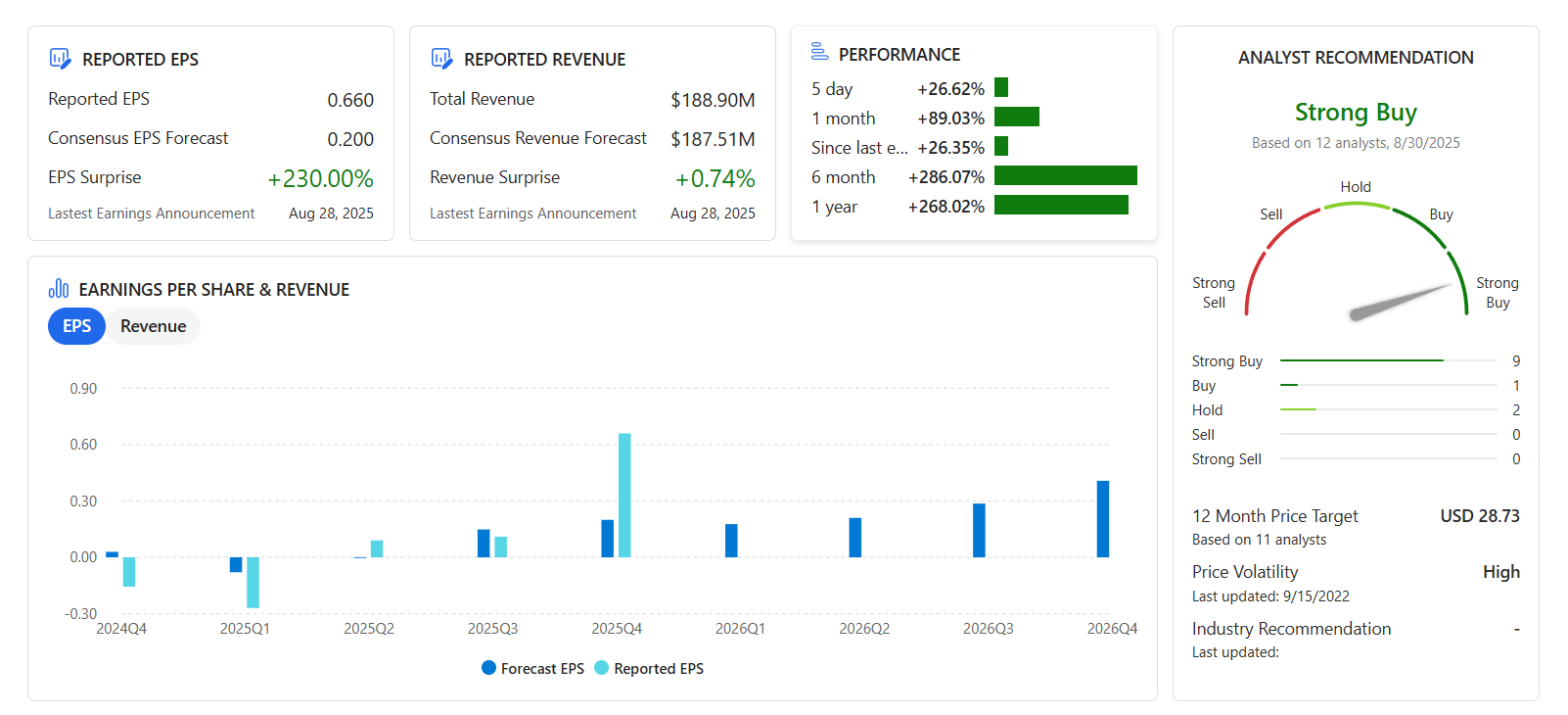Click the 1 year performance bar
This screenshot has width=1568, height=715.
[1061, 206]
